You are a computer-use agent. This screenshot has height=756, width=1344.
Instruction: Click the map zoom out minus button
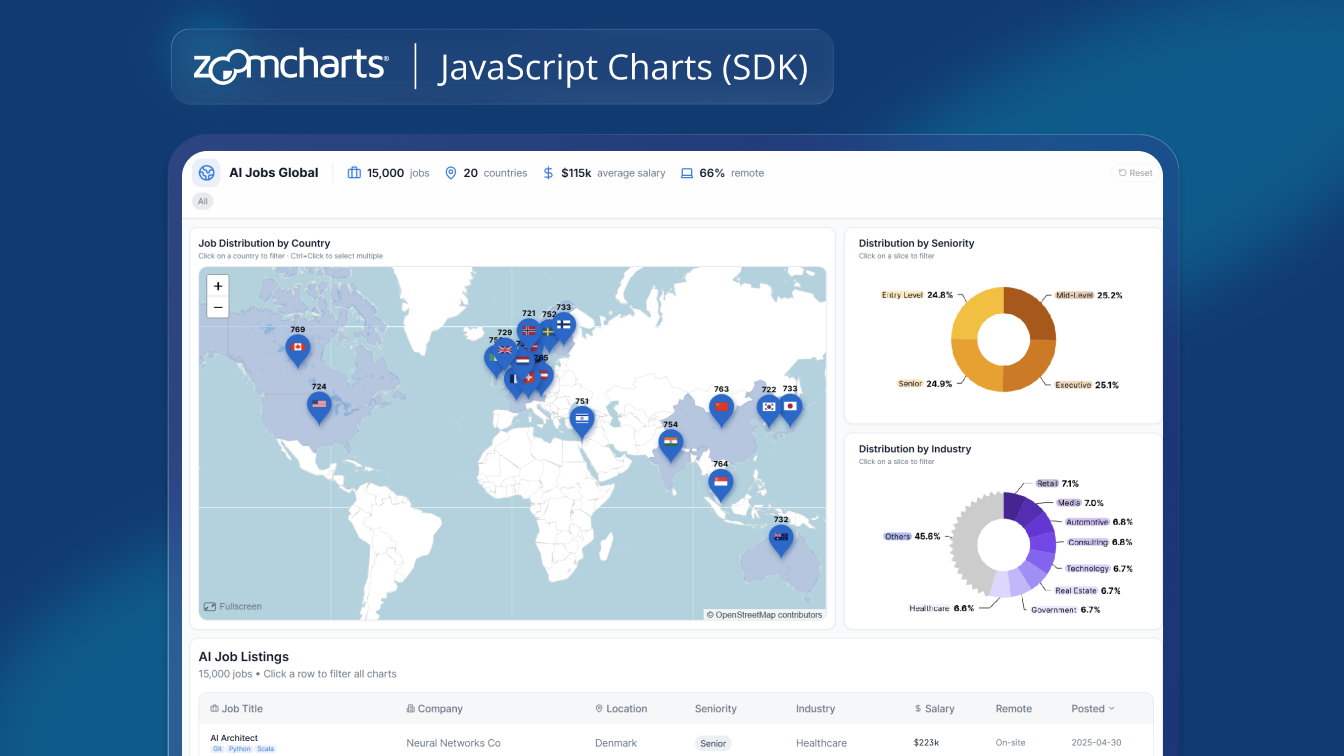pos(218,308)
